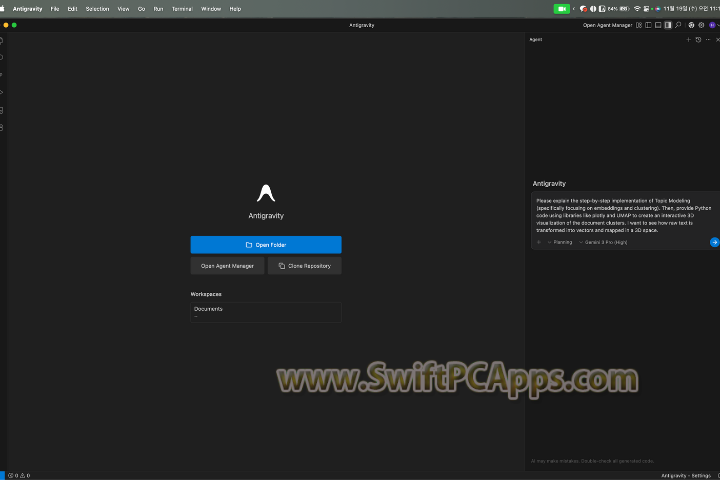Open the Selection menu
The width and height of the screenshot is (720, 480).
pos(97,9)
